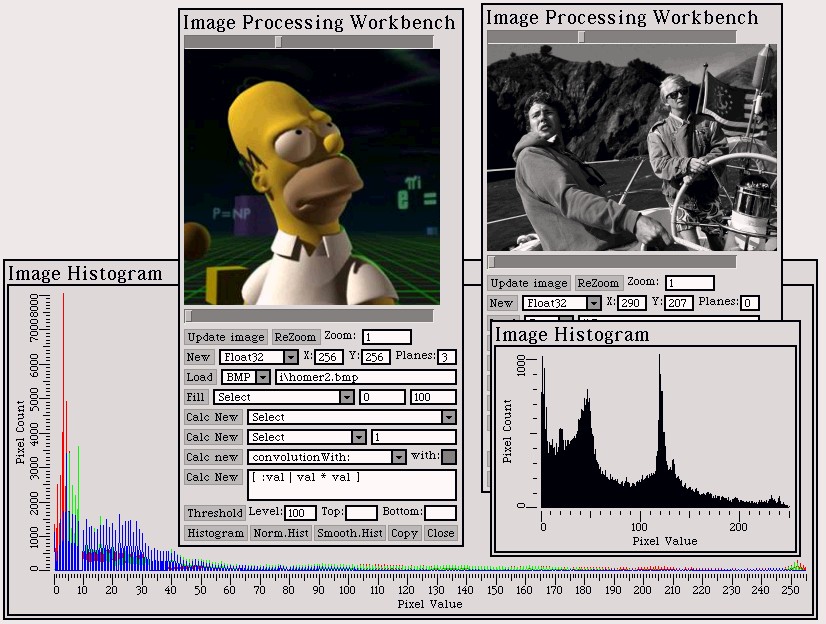Click Y field showing 256

[376, 357]
